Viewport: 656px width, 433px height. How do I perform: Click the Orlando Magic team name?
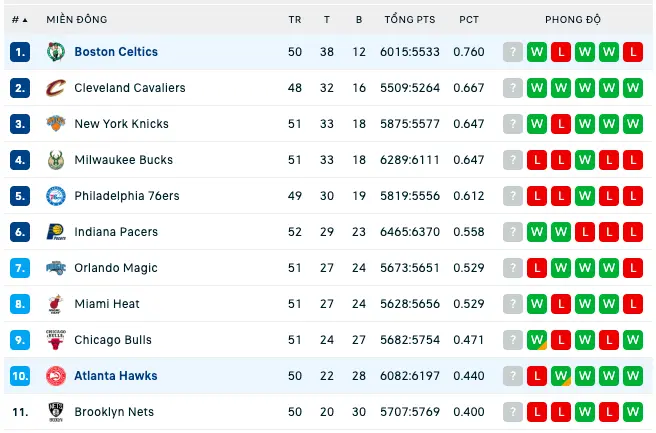pyautogui.click(x=116, y=268)
